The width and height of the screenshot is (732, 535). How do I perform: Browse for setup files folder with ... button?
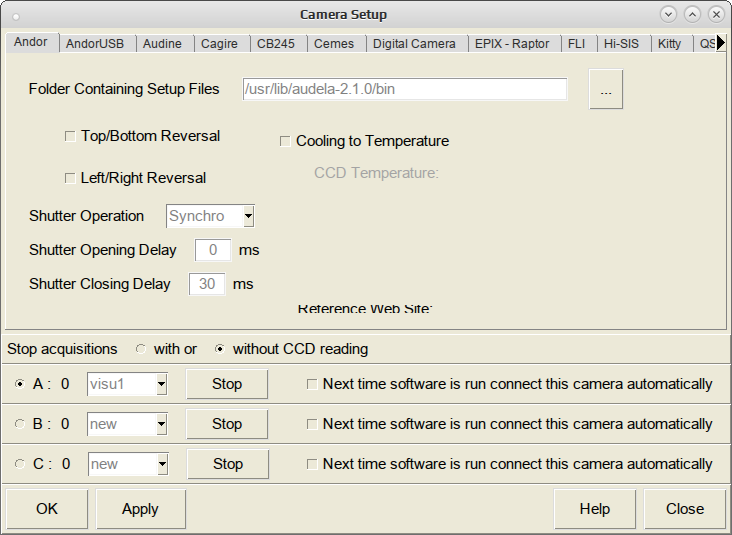[x=606, y=89]
